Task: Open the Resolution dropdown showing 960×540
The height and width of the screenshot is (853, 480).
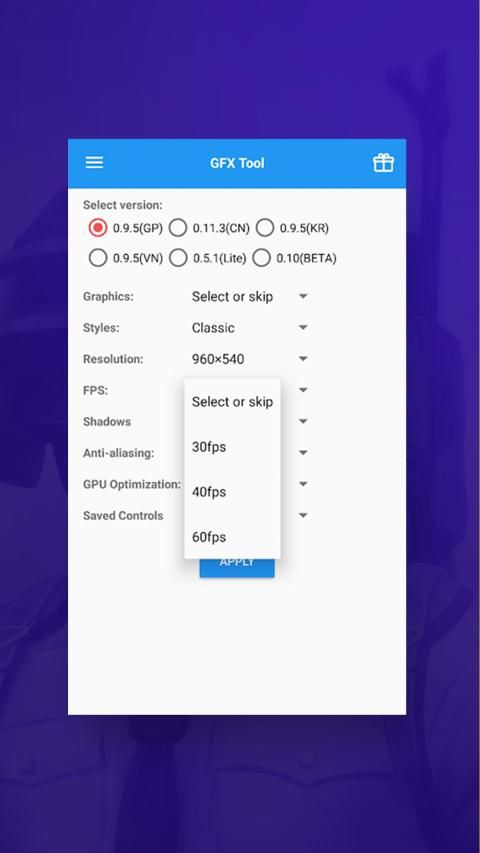Action: coord(249,359)
